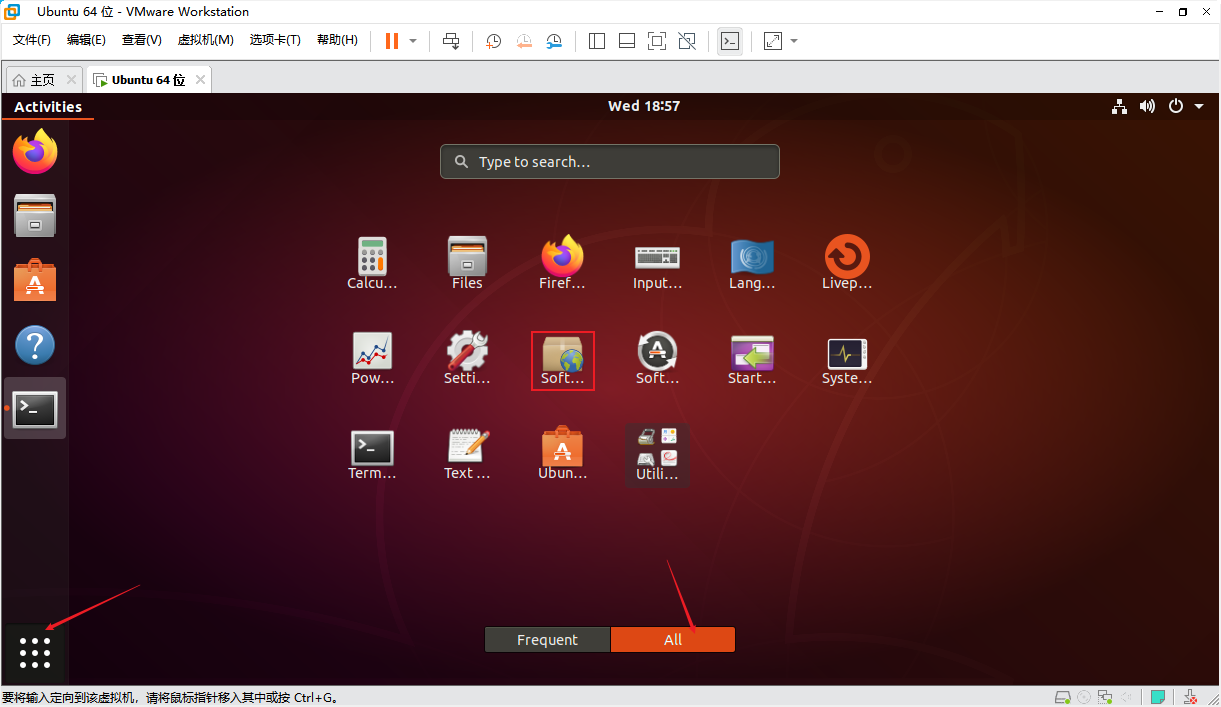Viewport: 1221px width, 707px height.
Task: Launch Files from the application grid
Action: point(467,264)
